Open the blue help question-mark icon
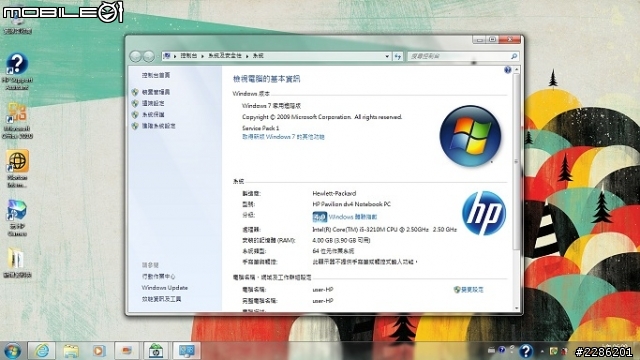Viewport: 640px width, 360px height. coord(507,70)
